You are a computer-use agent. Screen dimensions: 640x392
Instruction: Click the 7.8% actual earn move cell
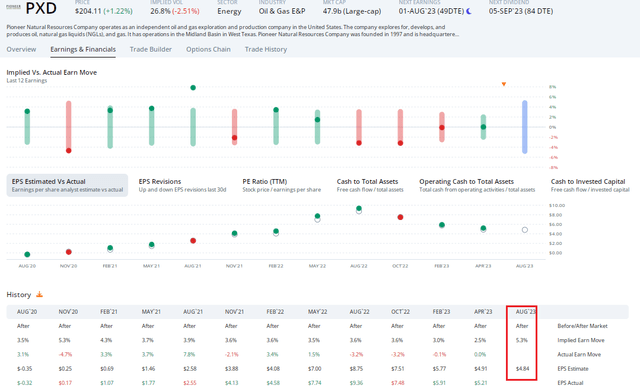[189, 354]
